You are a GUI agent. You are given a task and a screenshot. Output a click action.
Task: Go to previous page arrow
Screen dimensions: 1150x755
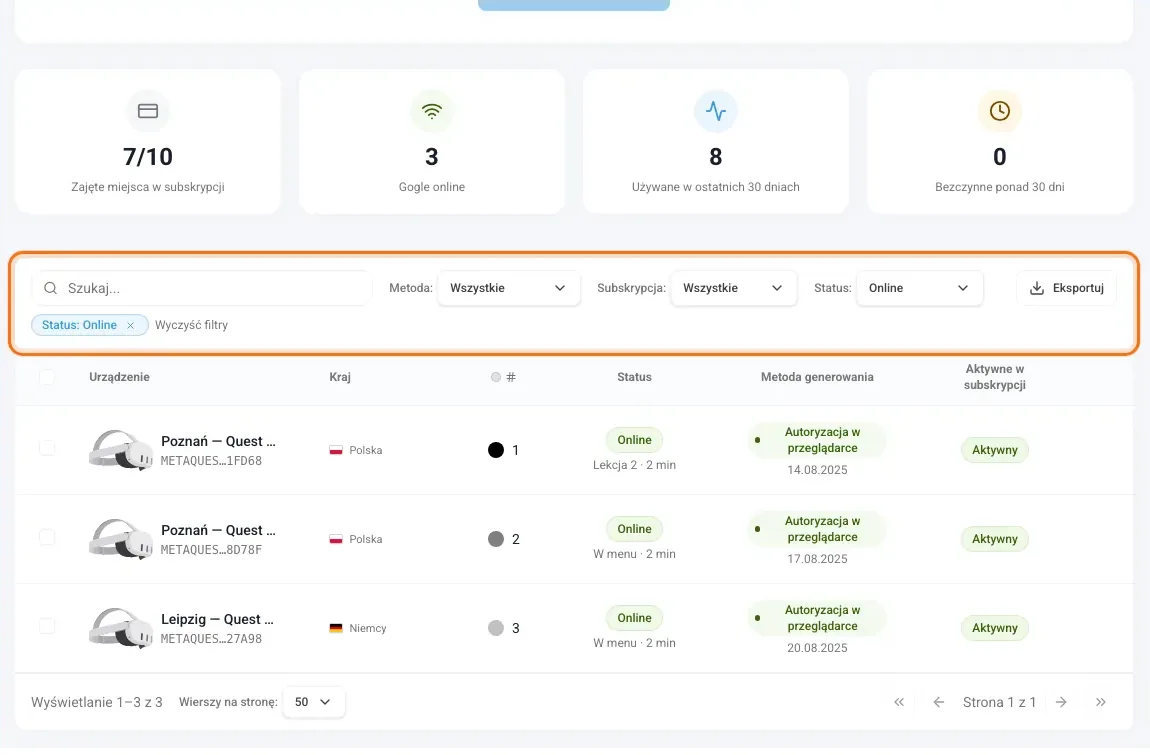pyautogui.click(x=938, y=702)
